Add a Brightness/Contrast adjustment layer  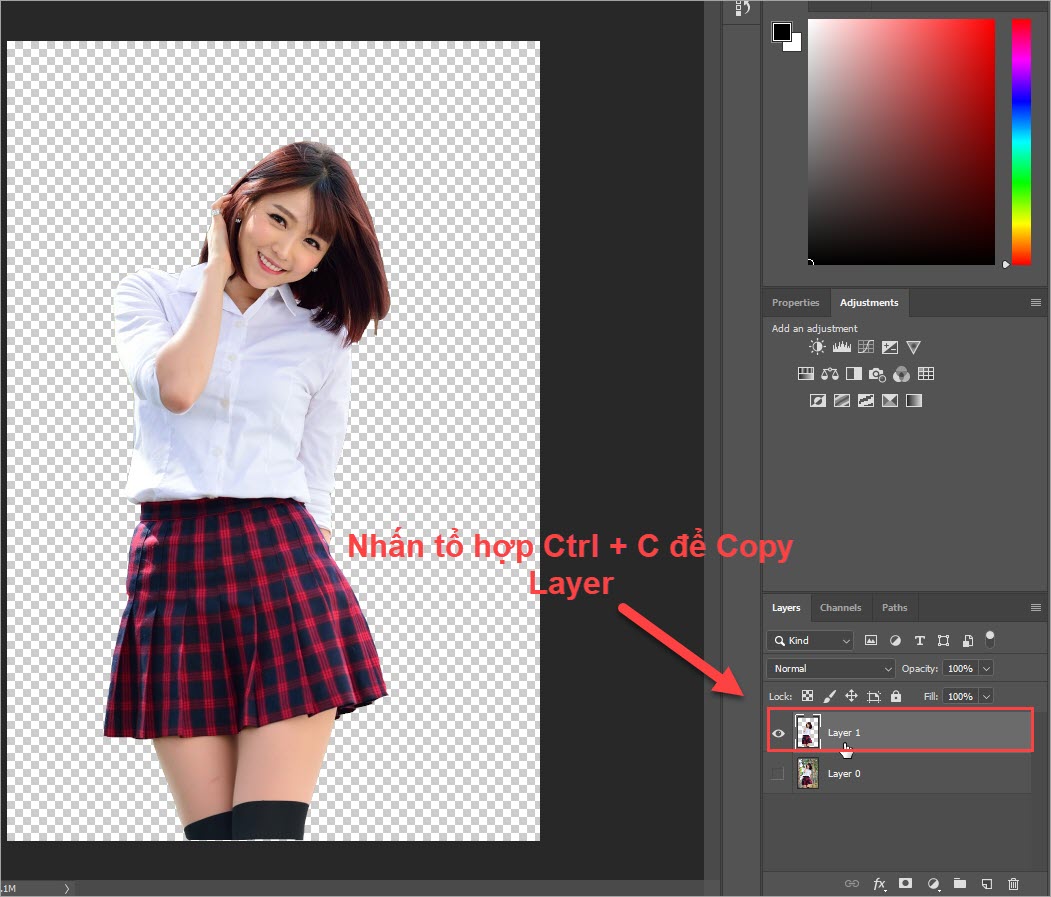816,347
